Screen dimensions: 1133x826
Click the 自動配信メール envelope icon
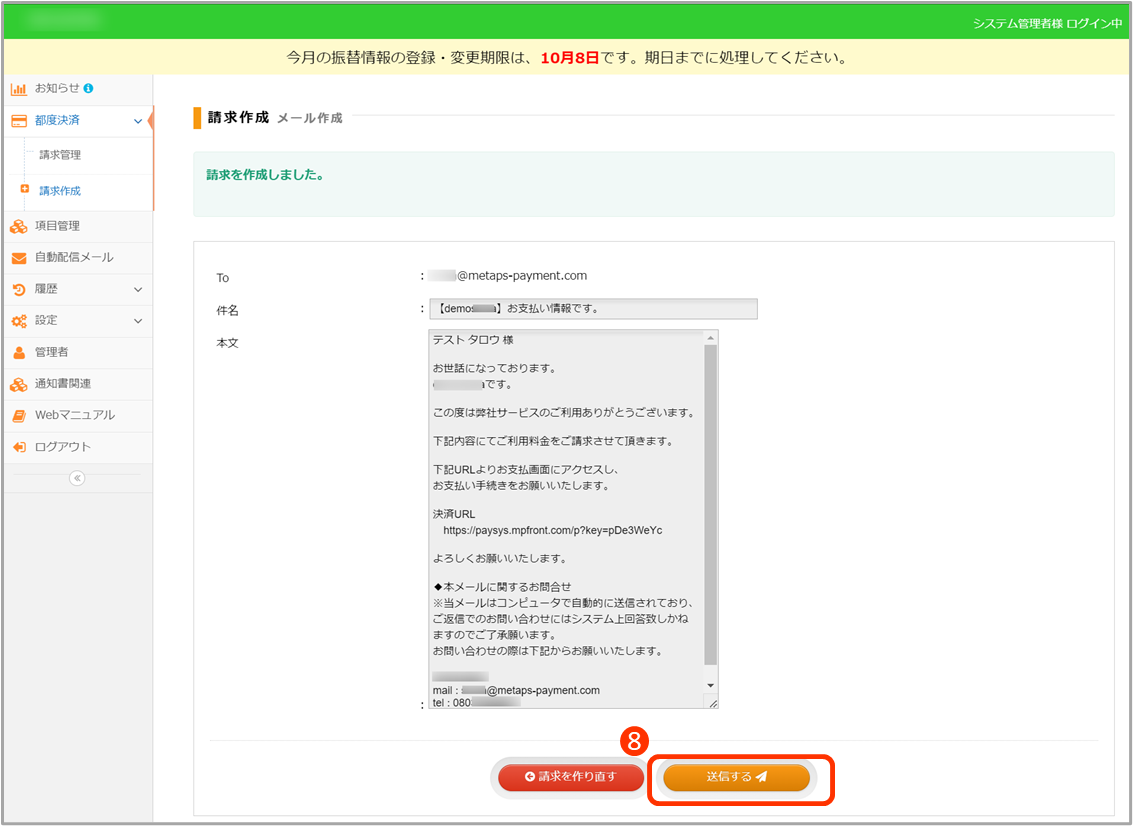click(x=18, y=258)
